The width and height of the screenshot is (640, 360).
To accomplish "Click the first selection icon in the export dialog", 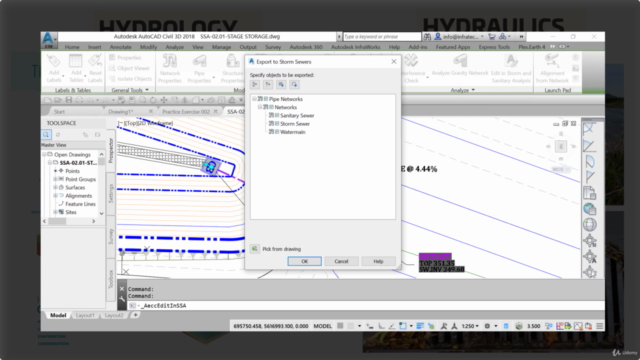I will point(255,84).
